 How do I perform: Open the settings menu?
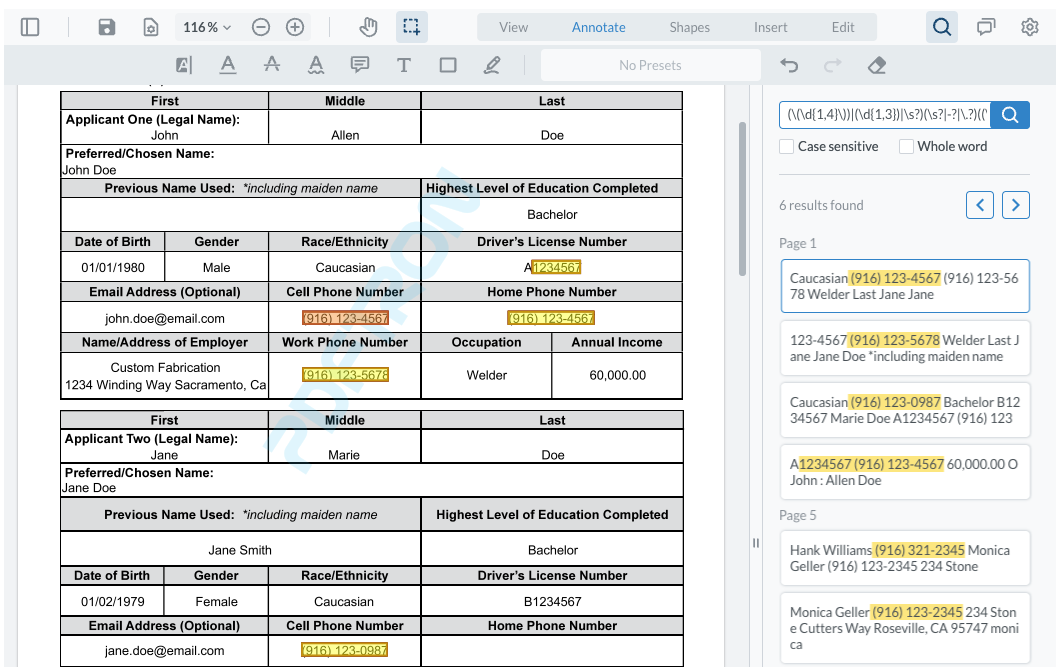tap(1030, 27)
